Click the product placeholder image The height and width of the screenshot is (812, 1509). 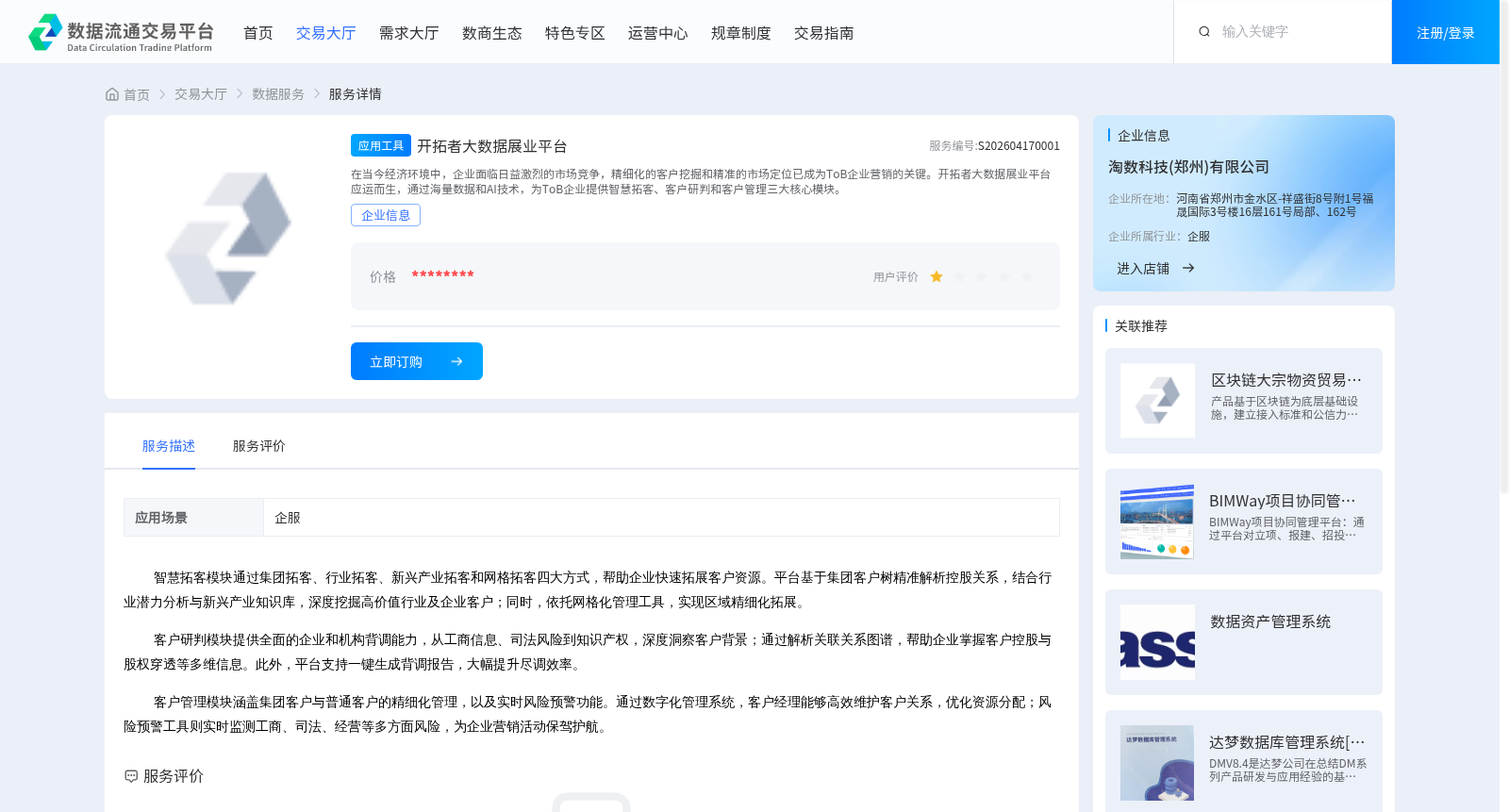(x=227, y=238)
